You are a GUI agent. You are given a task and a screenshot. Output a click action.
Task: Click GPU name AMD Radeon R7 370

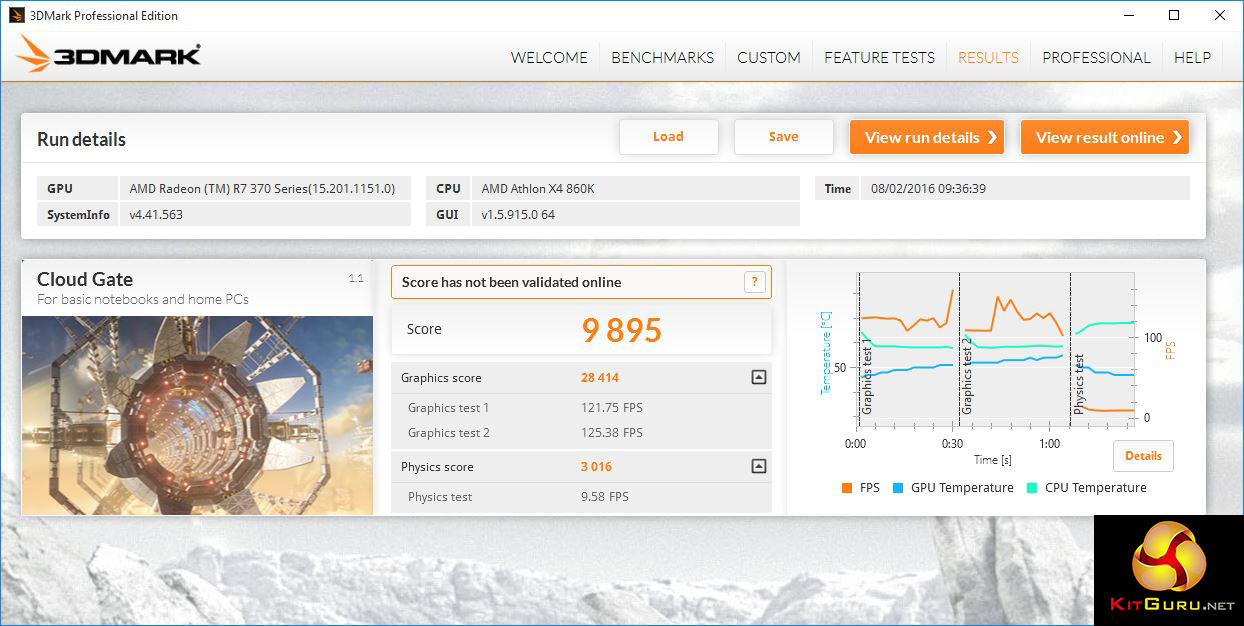tap(262, 188)
